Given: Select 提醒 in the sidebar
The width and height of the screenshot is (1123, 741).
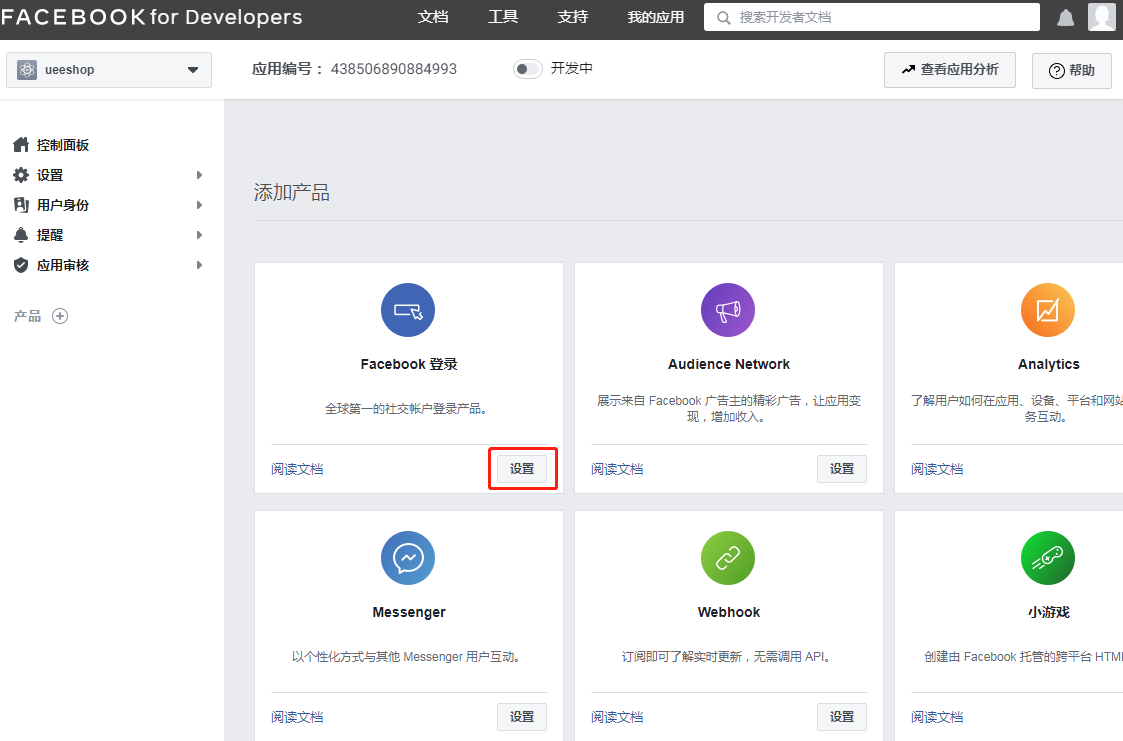Looking at the screenshot, I should click(x=50, y=235).
